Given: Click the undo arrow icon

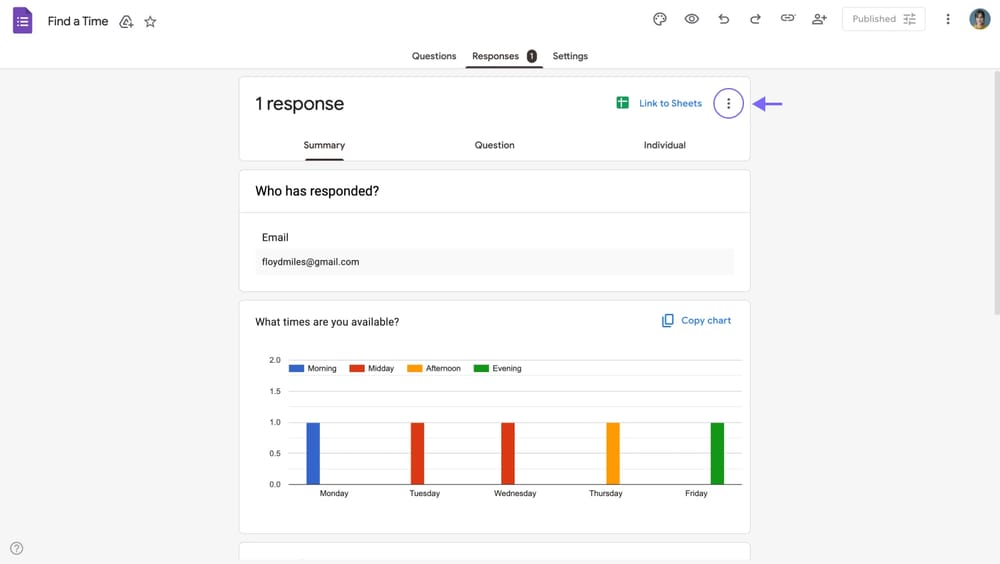Looking at the screenshot, I should 724,19.
